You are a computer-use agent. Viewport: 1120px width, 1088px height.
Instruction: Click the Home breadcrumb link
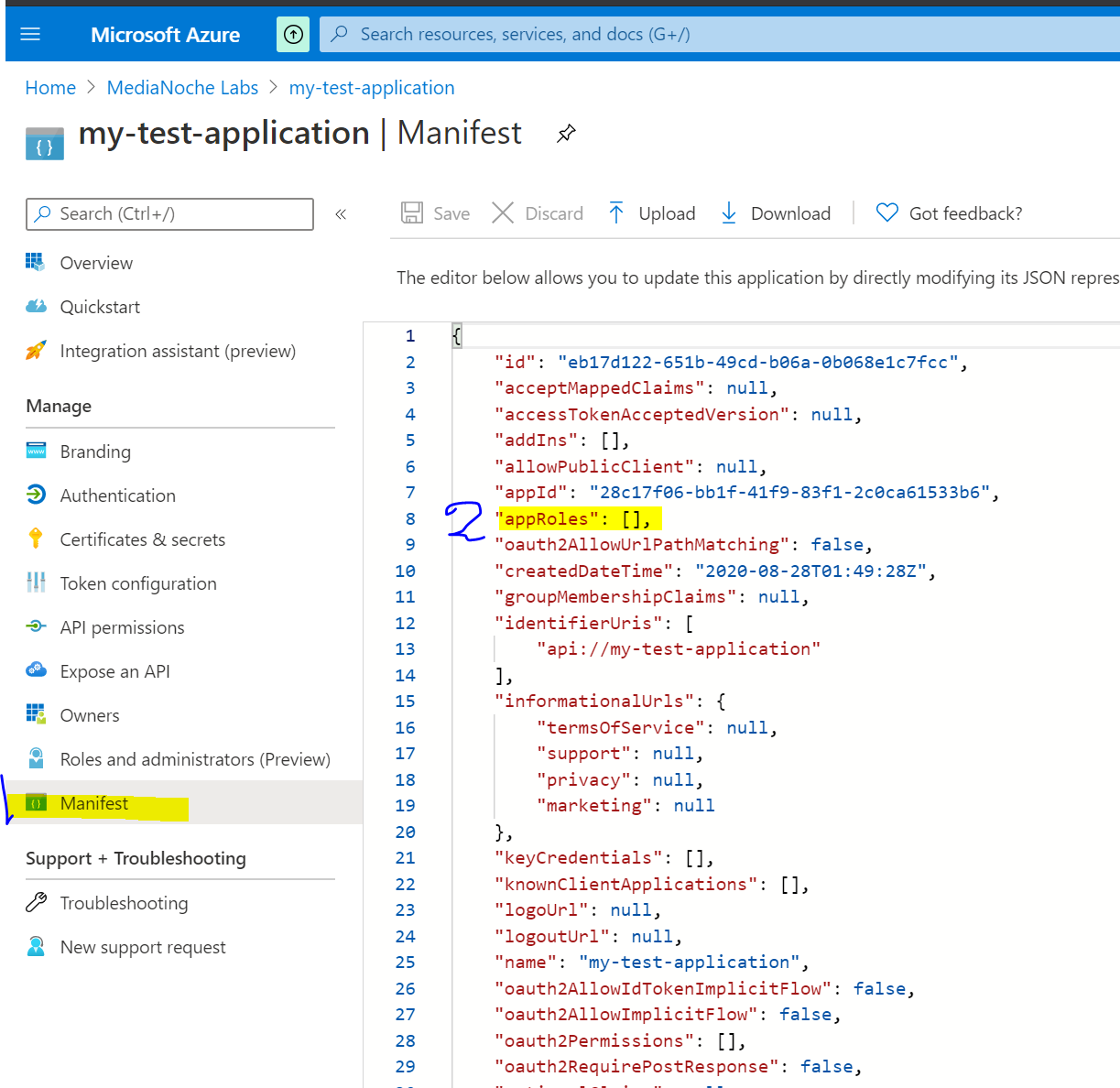click(50, 88)
